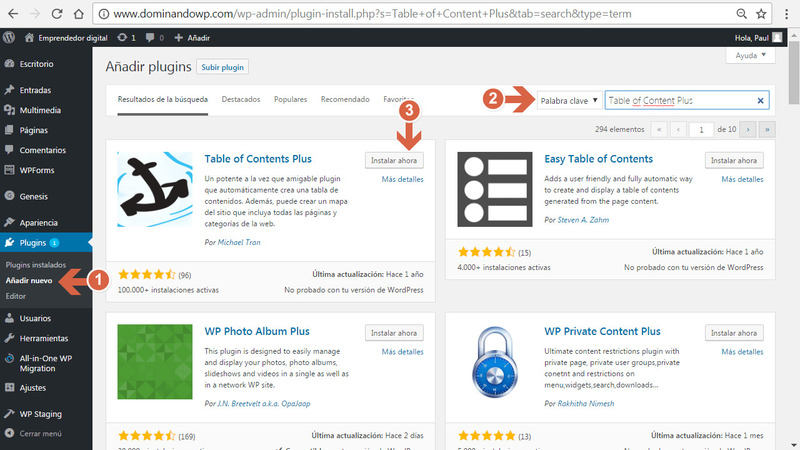Switch to the Recomendado tab
The image size is (800, 450).
(345, 99)
